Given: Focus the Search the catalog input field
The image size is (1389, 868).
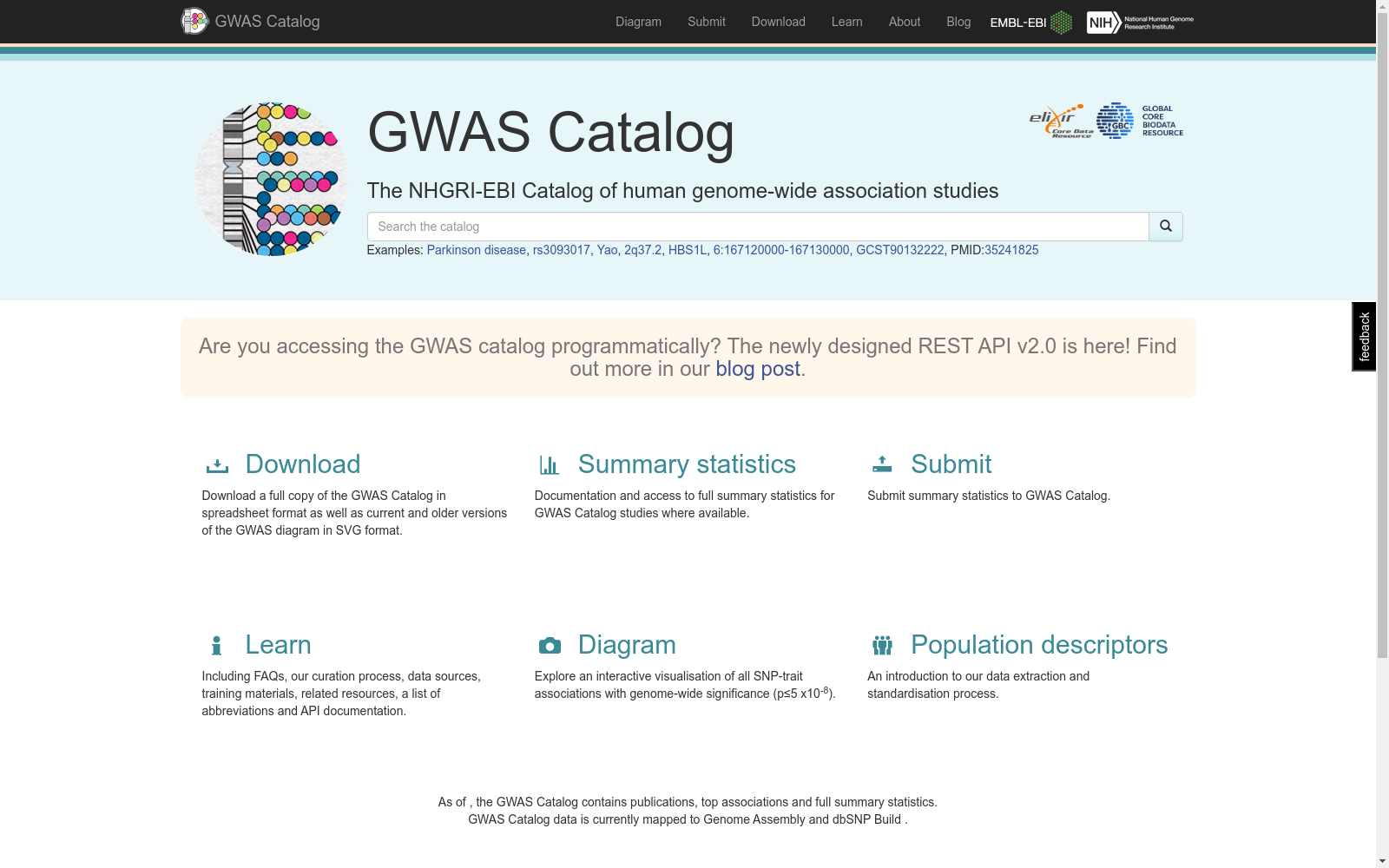Looking at the screenshot, I should [758, 227].
